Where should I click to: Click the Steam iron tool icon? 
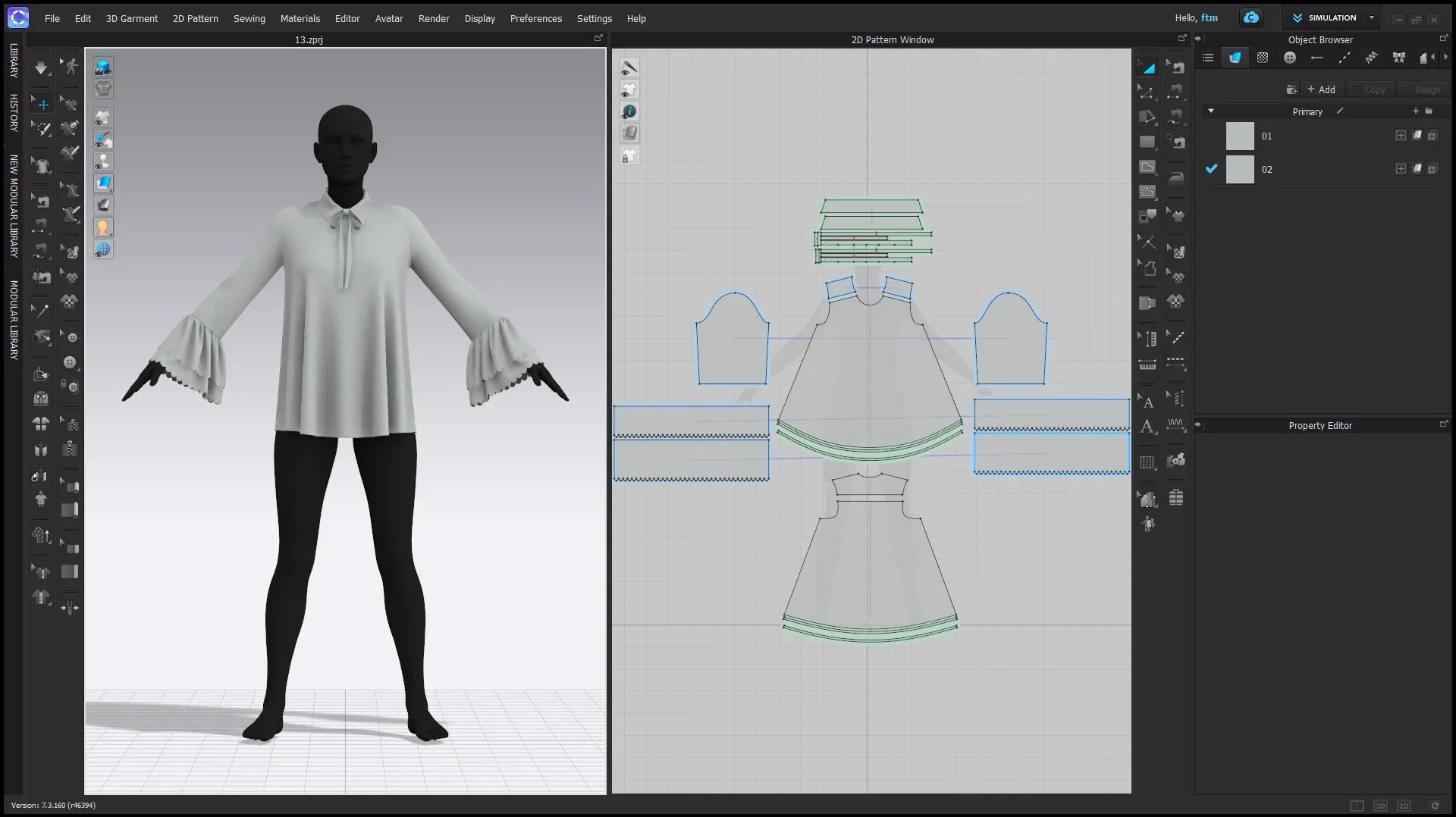pyautogui.click(x=1176, y=177)
